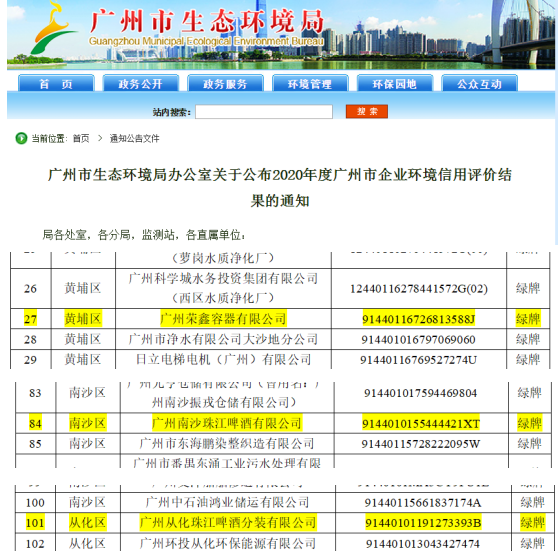Click the 站内搜索 search input field
This screenshot has width=558, height=560.
[264, 111]
